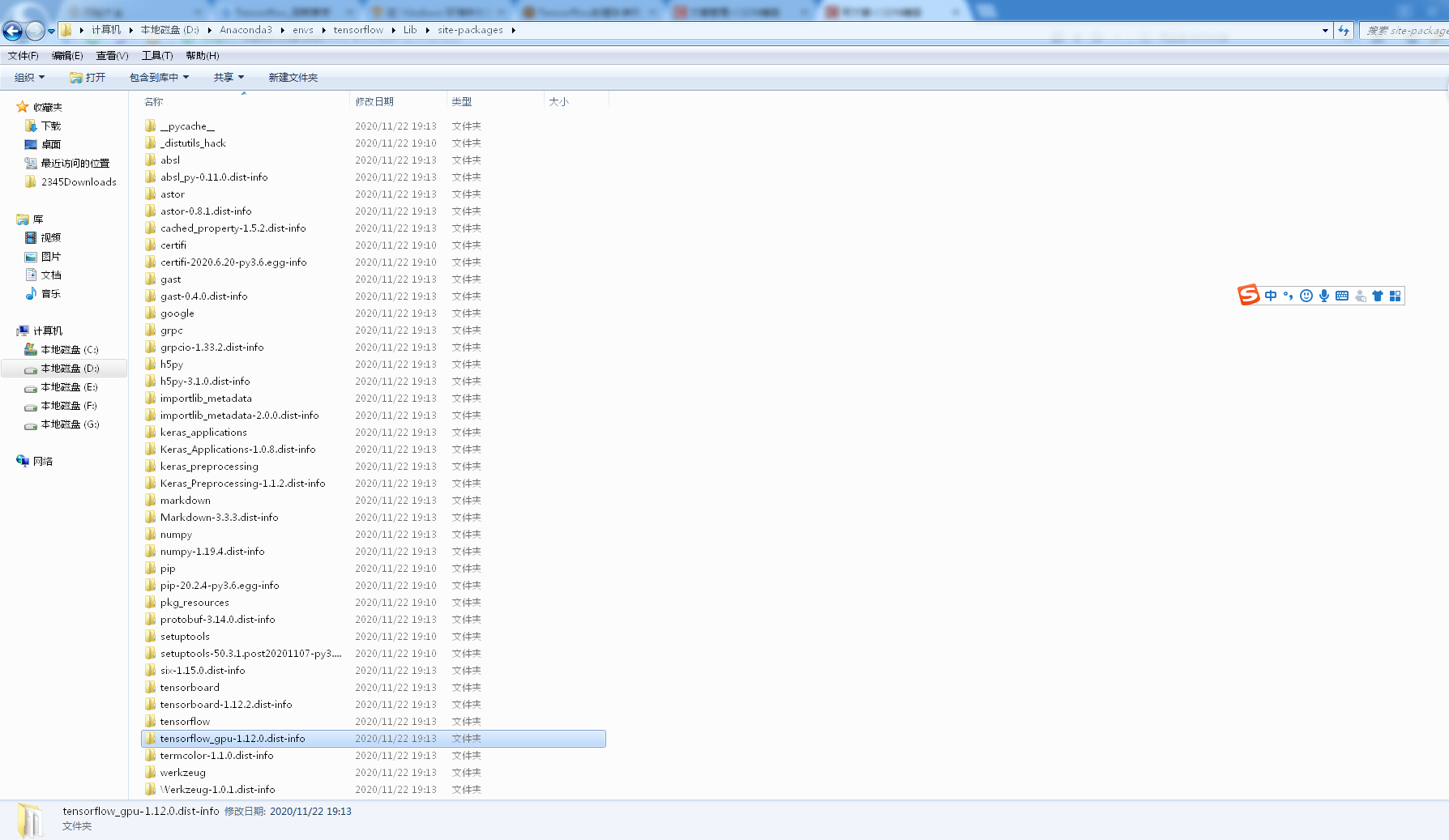Viewport: 1449px width, 840px height.
Task: Expand the 共享 dropdown
Action: pyautogui.click(x=229, y=78)
